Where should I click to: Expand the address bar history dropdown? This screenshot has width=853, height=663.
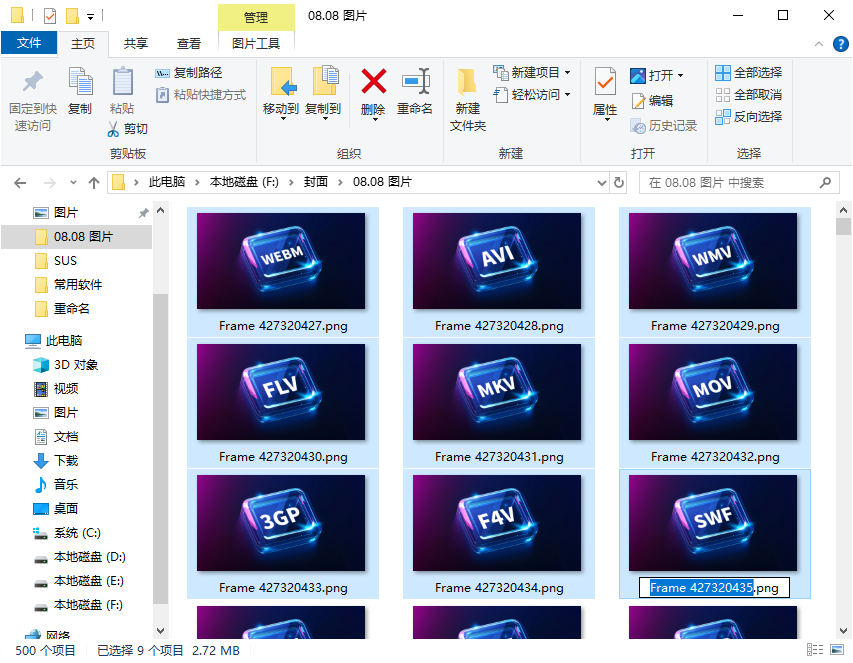click(x=602, y=183)
